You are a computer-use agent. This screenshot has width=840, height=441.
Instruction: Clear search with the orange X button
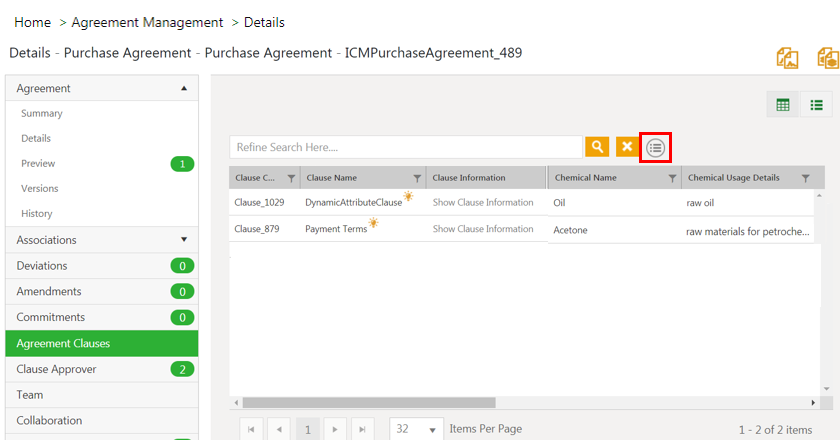627,147
